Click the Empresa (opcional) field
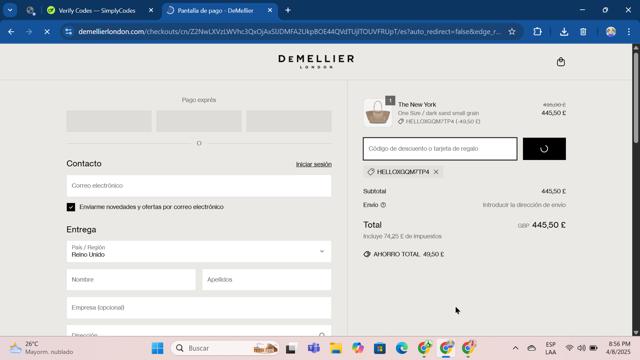640x360 pixels. [x=199, y=308]
